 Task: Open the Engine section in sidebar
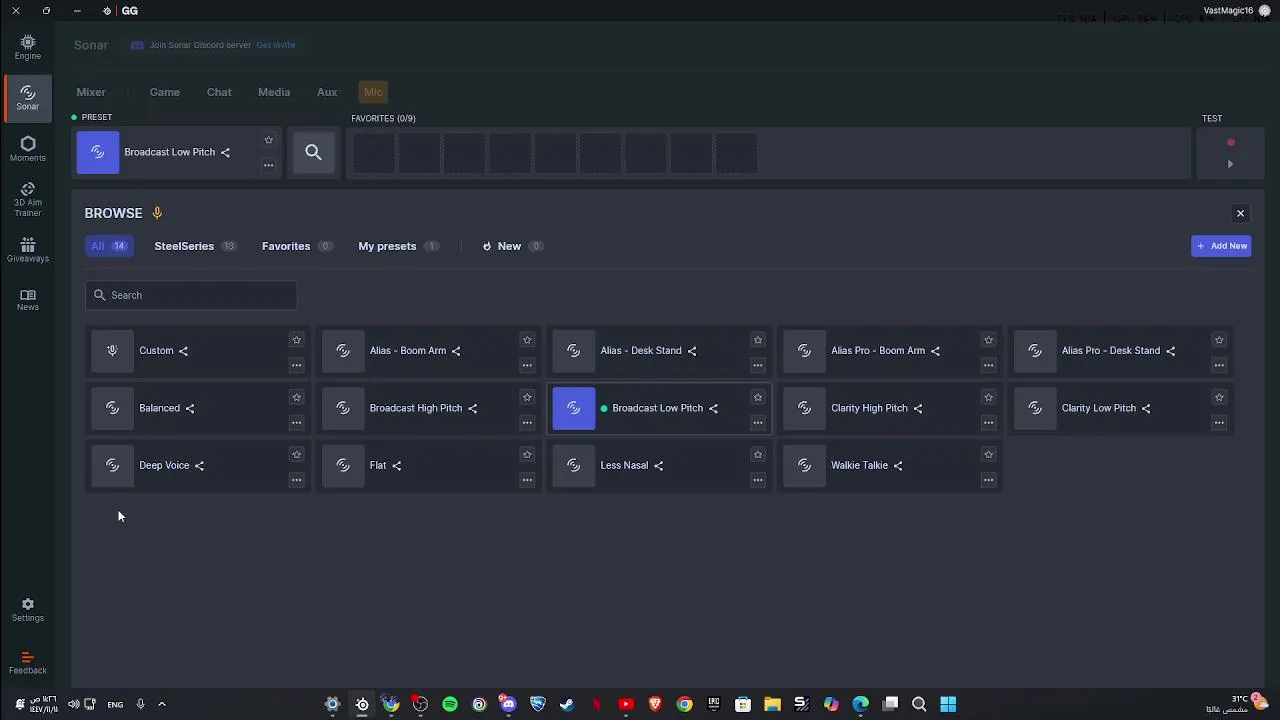27,47
